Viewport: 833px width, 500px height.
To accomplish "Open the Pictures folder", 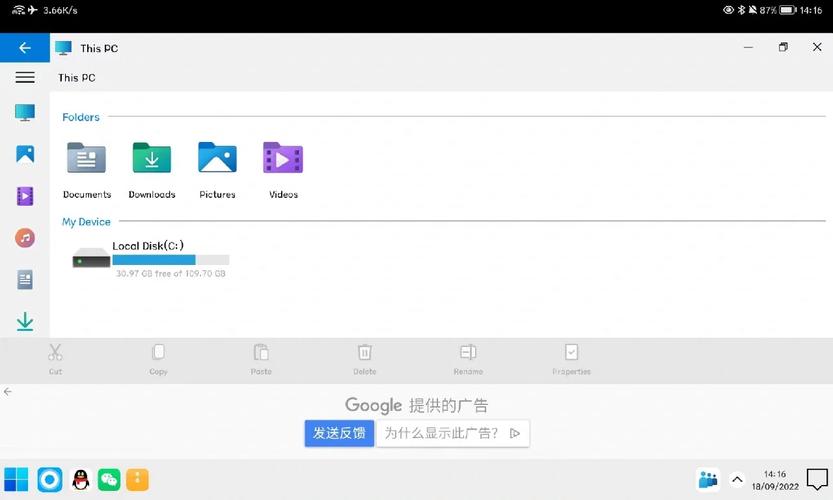I will pyautogui.click(x=217, y=170).
